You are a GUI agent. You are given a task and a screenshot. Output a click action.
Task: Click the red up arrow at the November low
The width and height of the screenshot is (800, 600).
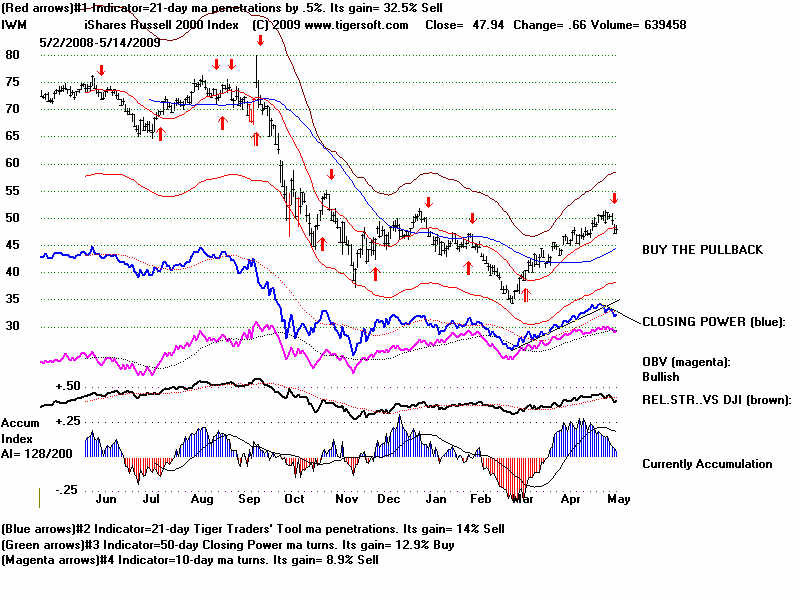pos(375,272)
